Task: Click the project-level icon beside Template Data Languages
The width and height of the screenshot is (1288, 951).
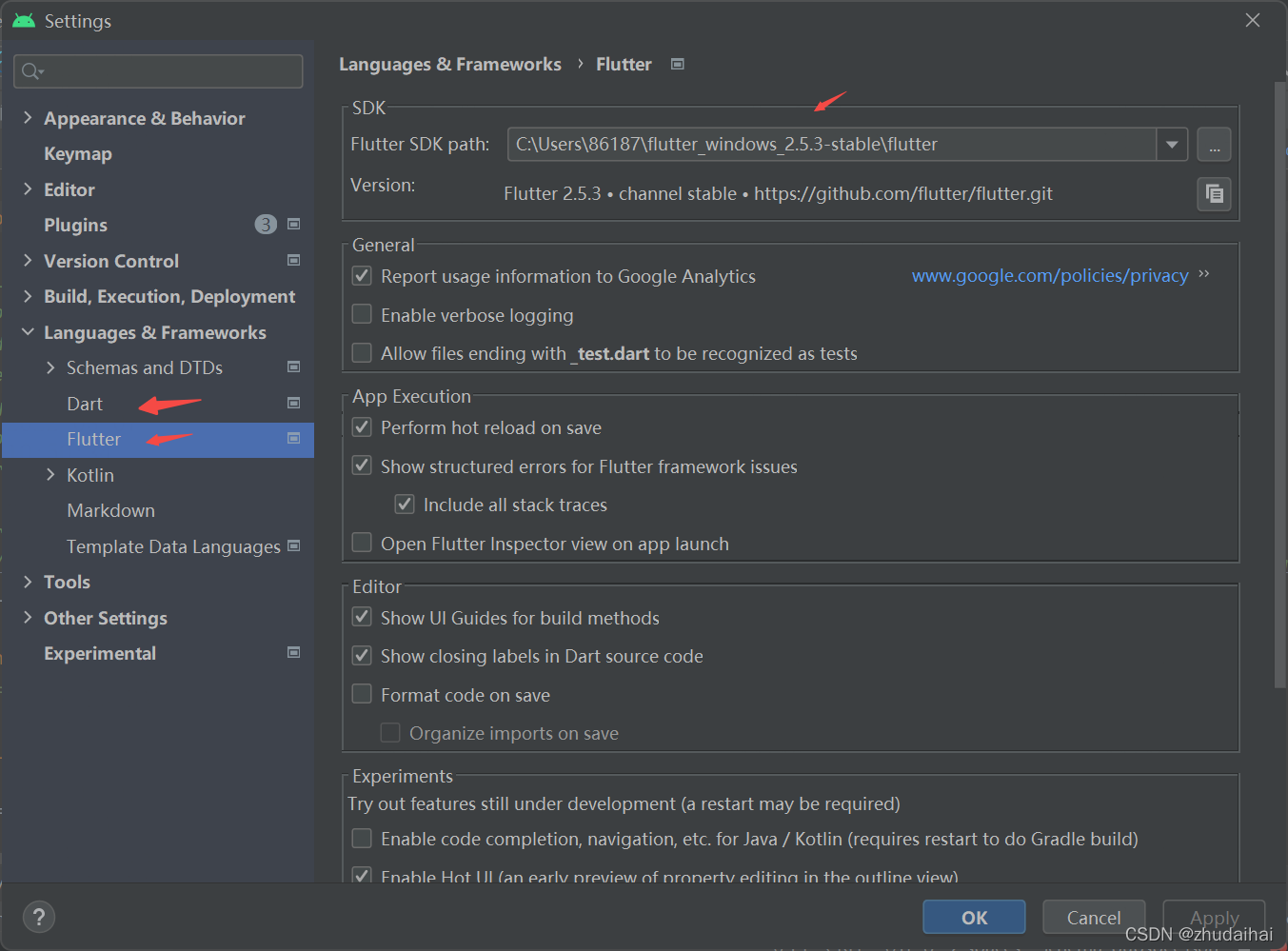Action: click(294, 545)
